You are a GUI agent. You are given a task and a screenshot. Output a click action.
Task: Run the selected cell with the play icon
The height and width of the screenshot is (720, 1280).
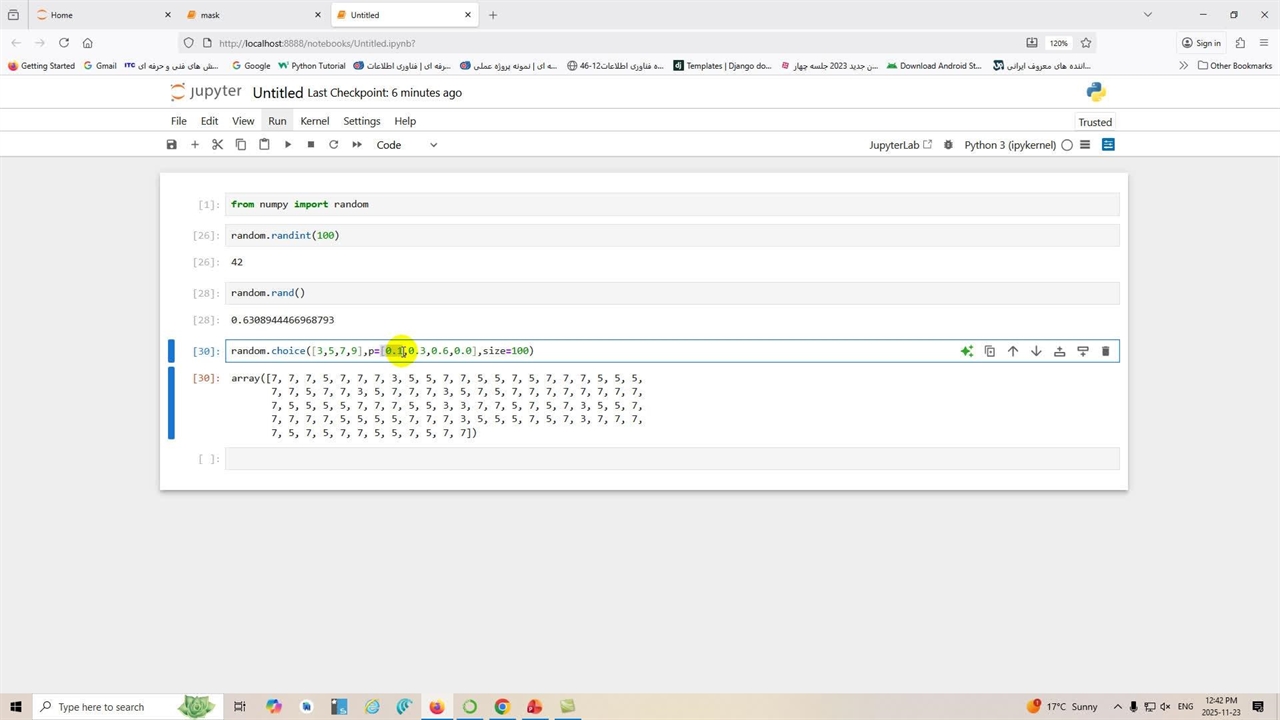point(288,145)
